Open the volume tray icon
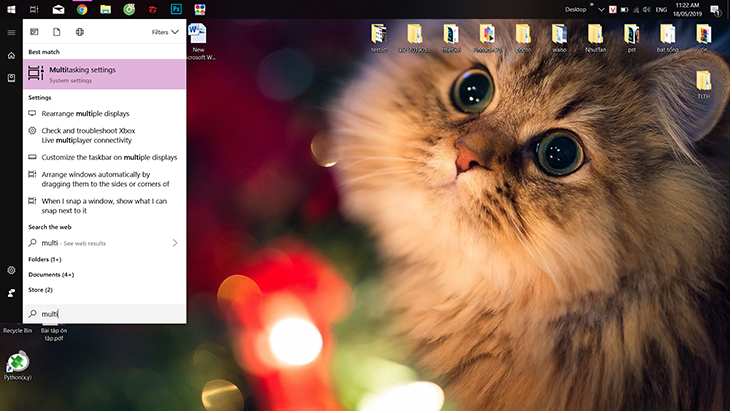Viewport: 732px width, 413px height. 647,9
